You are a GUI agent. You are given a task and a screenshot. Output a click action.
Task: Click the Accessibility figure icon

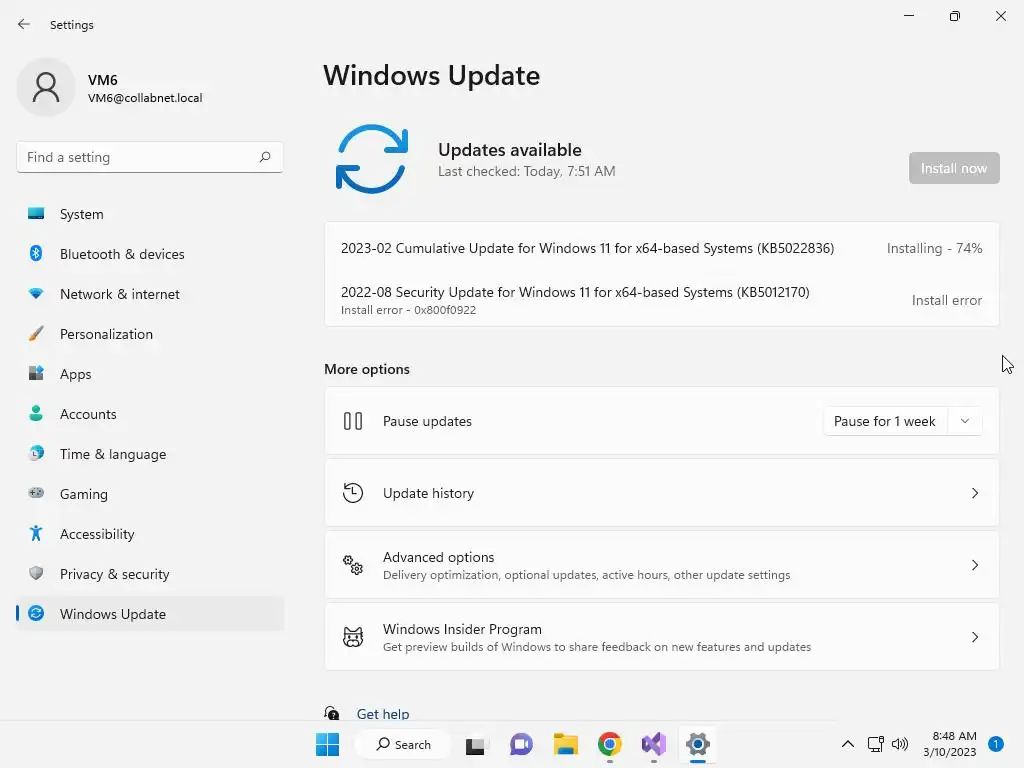click(x=36, y=534)
